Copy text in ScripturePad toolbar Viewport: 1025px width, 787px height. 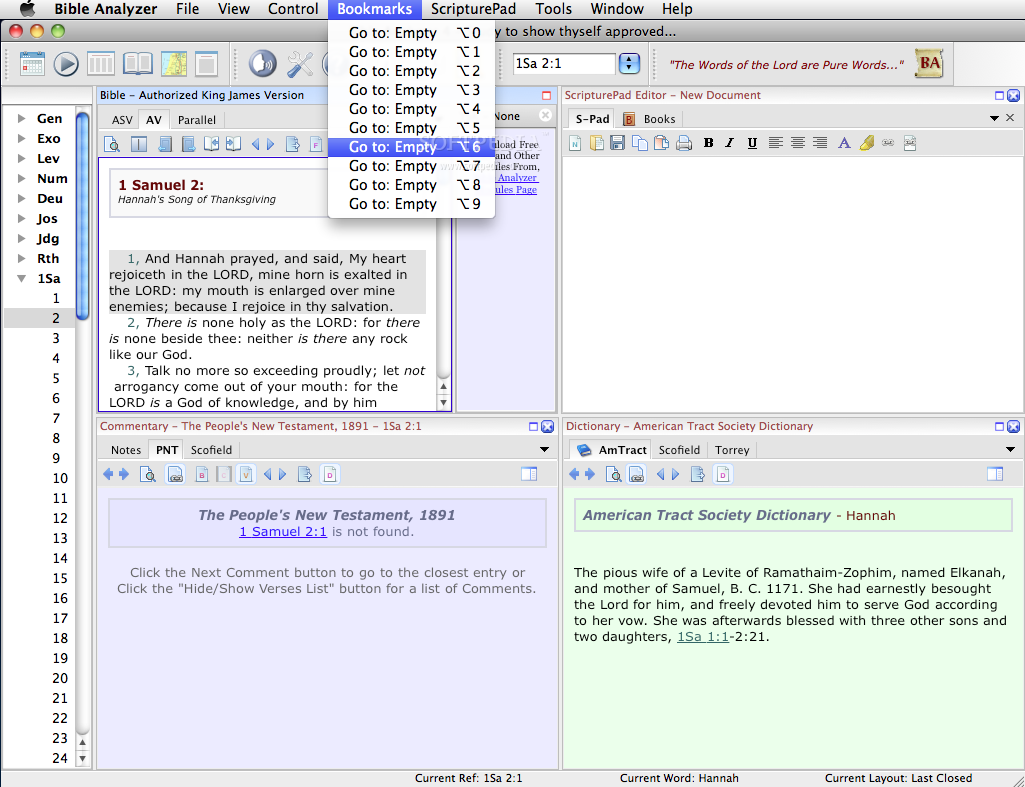tap(640, 143)
